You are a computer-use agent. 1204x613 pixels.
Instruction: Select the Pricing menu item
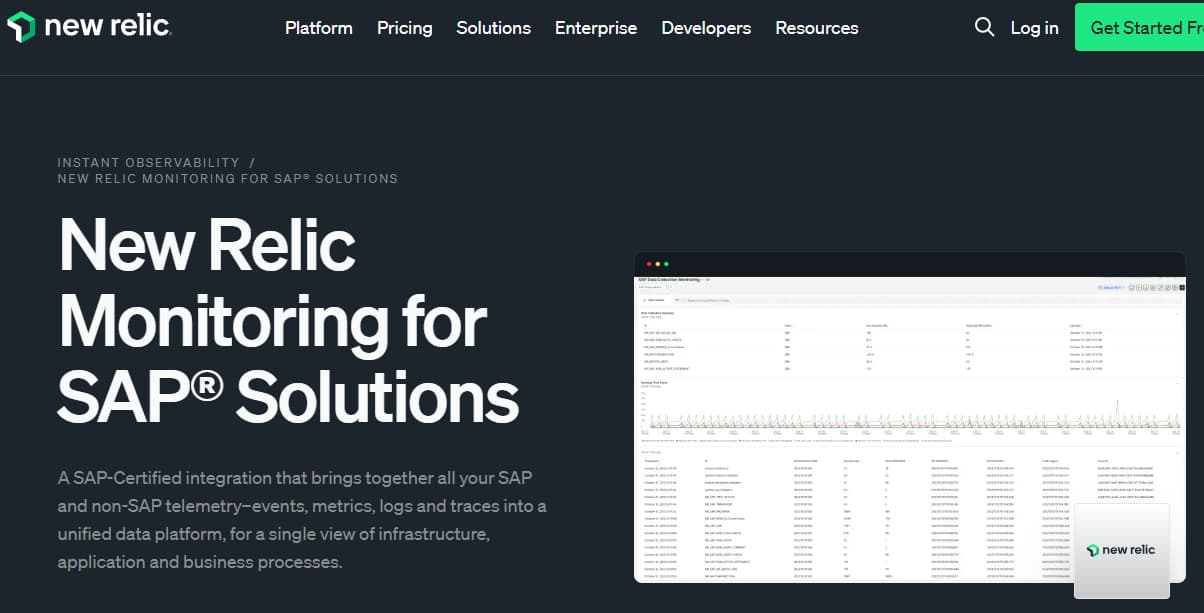(x=404, y=28)
